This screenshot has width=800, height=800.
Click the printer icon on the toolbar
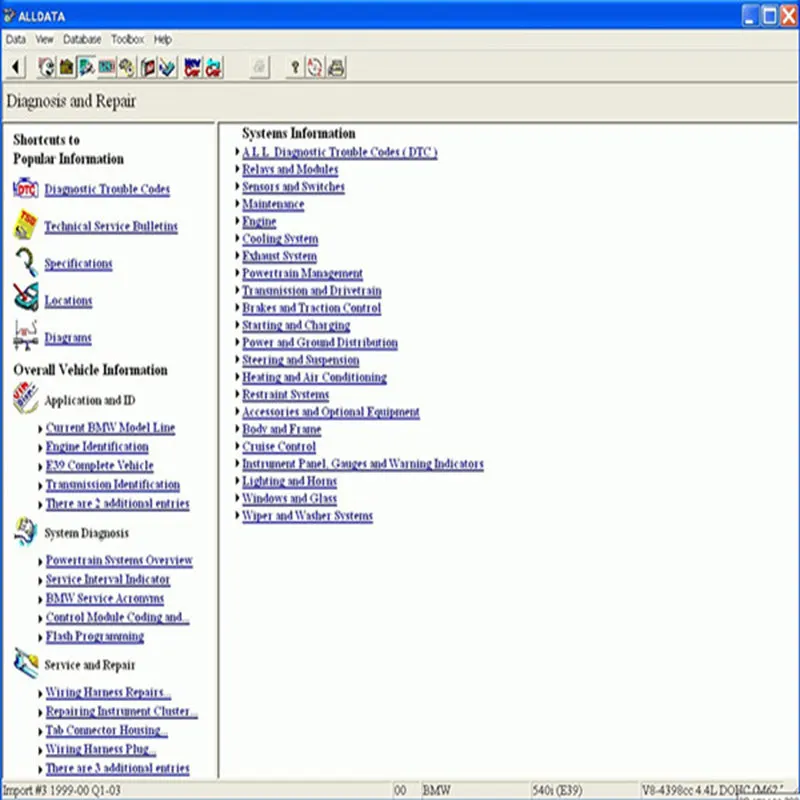(x=337, y=67)
